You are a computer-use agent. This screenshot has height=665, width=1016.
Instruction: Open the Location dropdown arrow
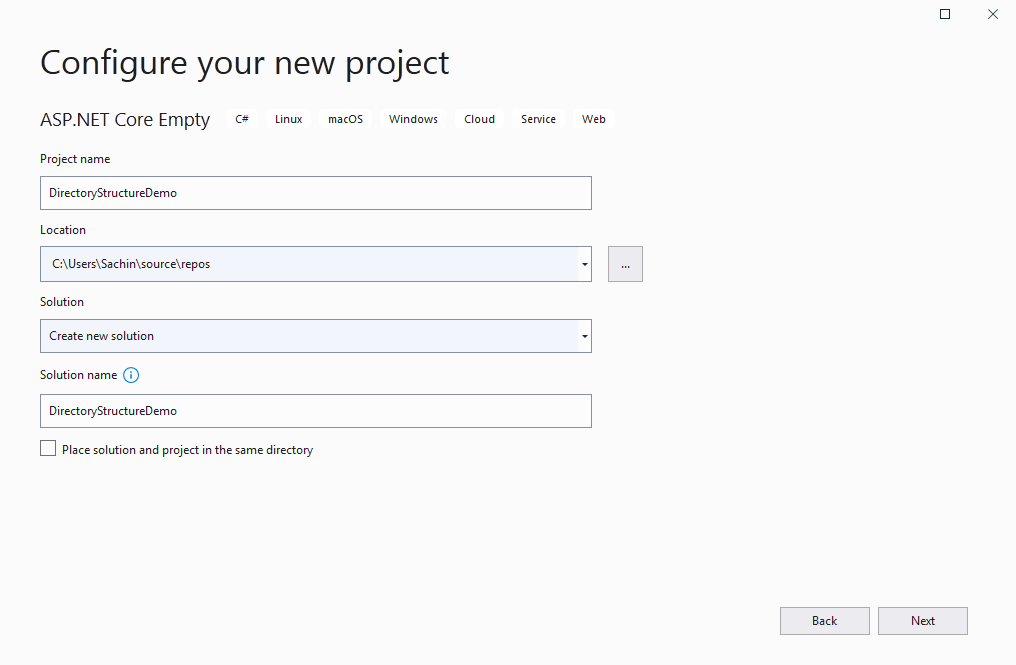584,264
